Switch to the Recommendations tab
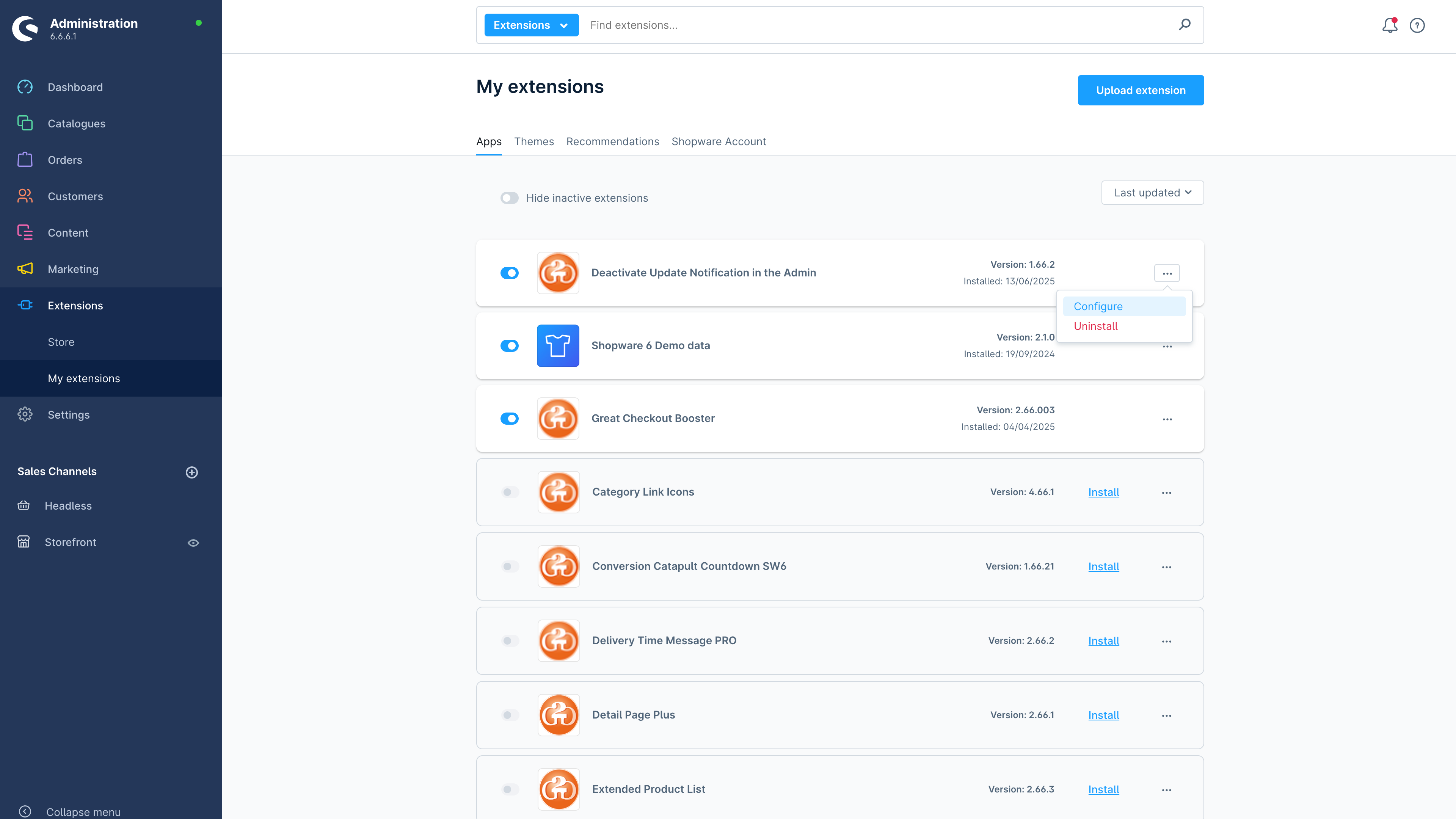Viewport: 1456px width, 819px height. point(613,141)
